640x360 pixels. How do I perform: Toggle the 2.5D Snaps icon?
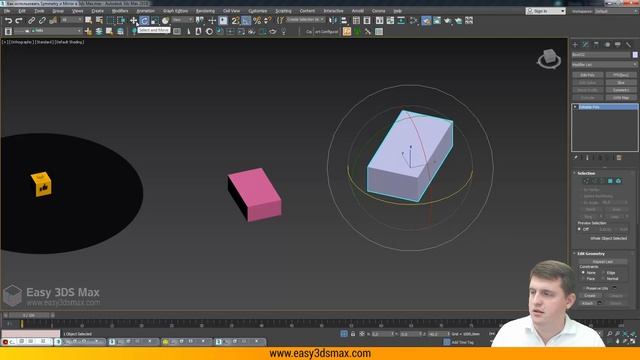click(x=236, y=20)
